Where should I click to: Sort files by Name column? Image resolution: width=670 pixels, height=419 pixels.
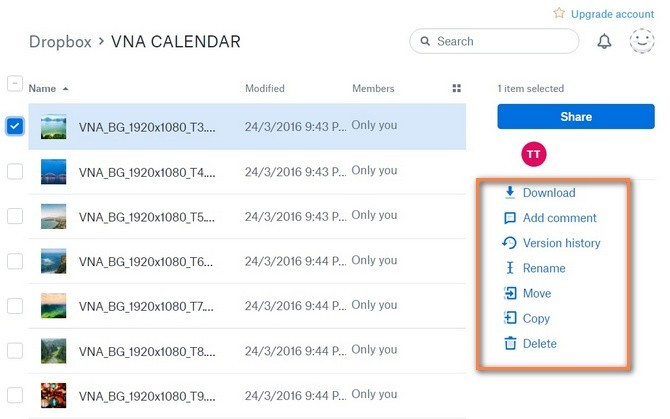[x=43, y=89]
